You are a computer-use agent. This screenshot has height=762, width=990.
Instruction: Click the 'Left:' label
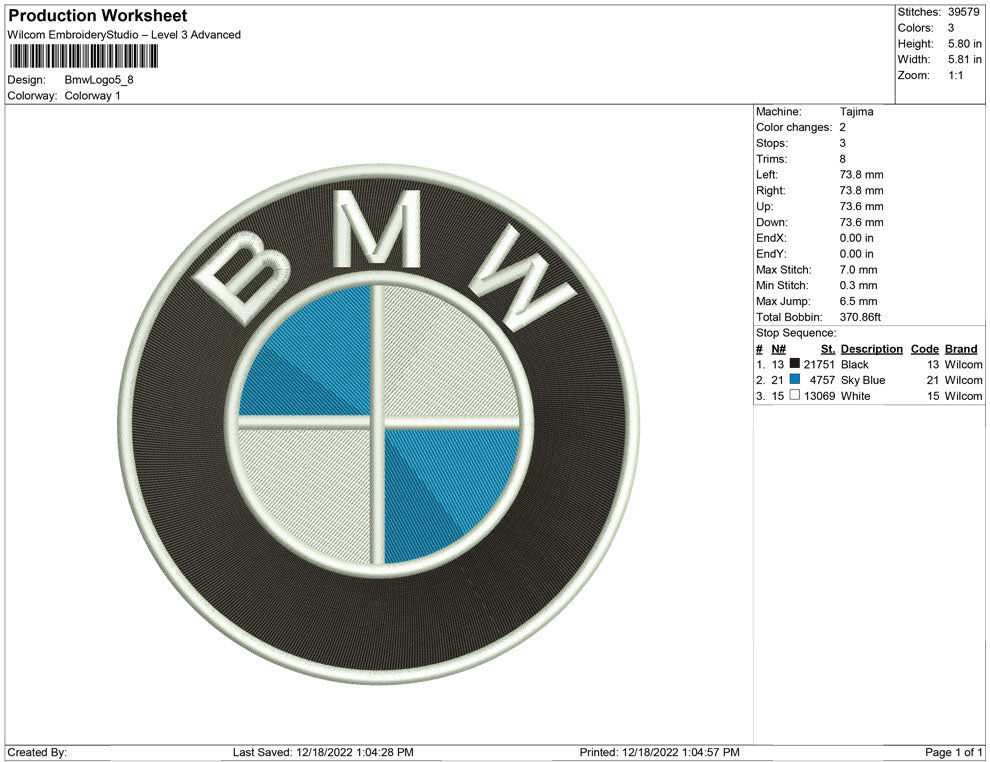coord(766,175)
